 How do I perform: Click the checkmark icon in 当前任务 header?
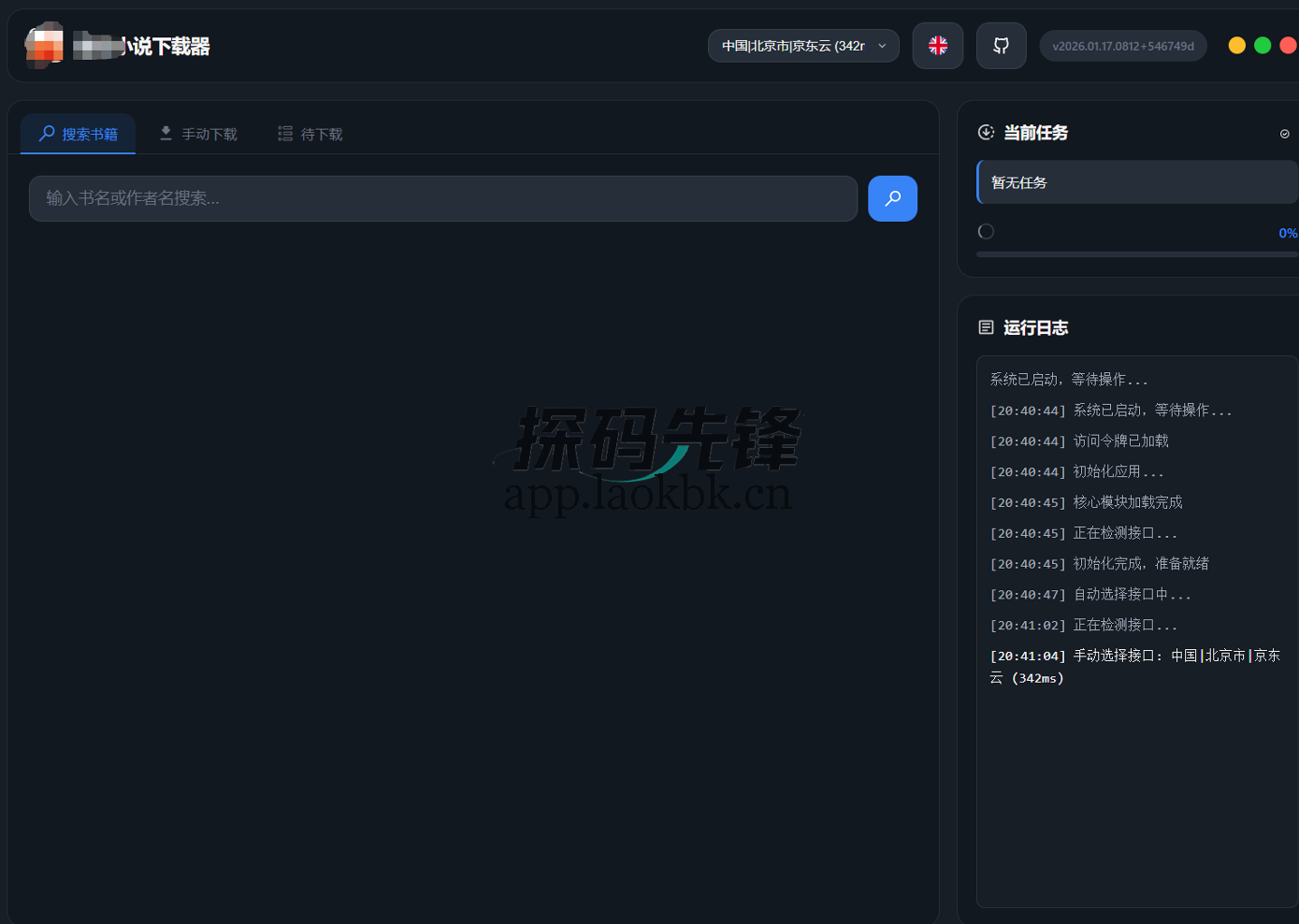pos(1284,134)
